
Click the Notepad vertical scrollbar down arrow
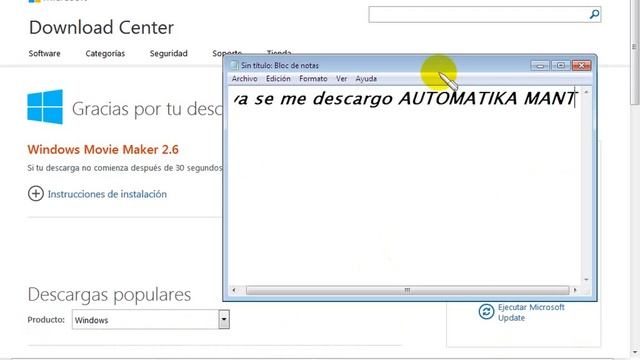(x=586, y=280)
